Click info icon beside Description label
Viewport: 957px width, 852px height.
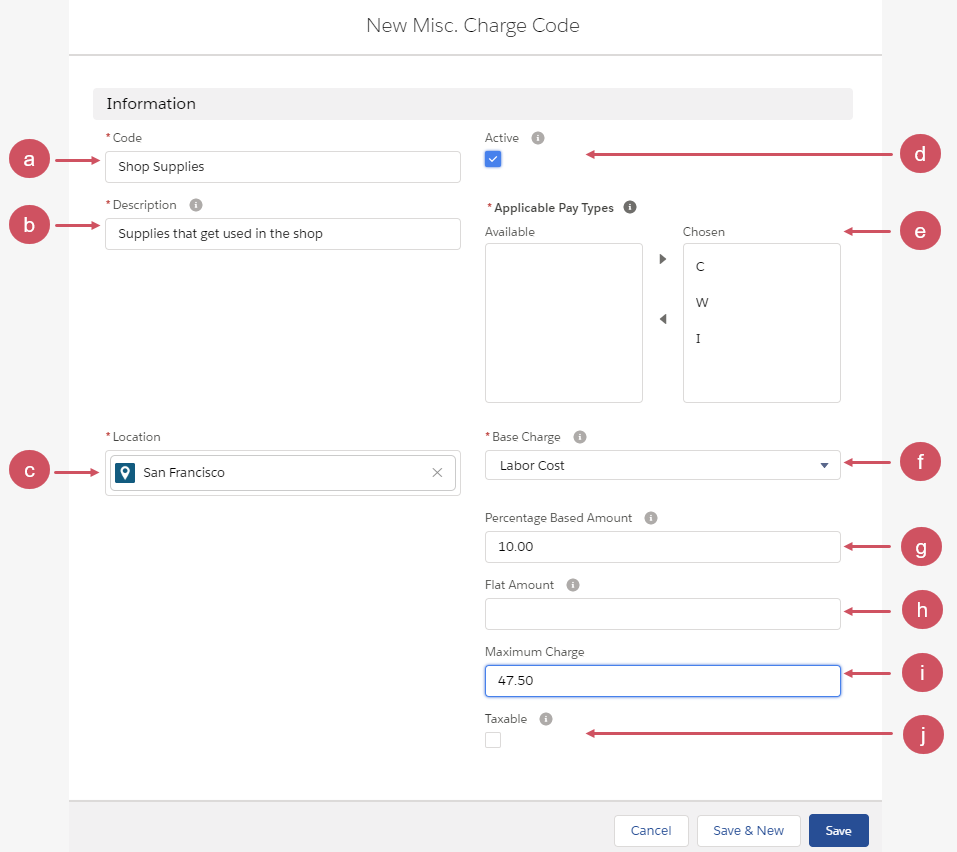pos(196,205)
